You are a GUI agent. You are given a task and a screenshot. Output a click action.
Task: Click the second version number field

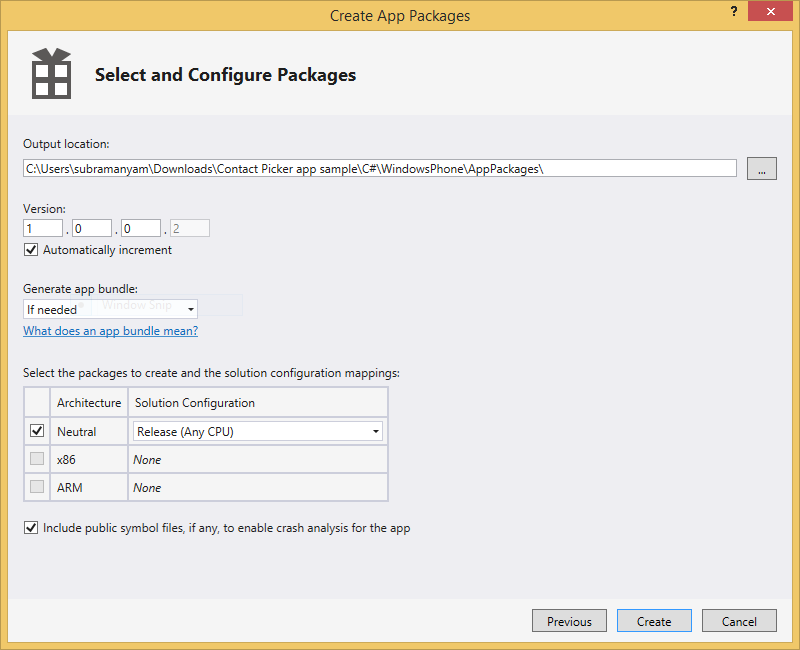click(91, 228)
